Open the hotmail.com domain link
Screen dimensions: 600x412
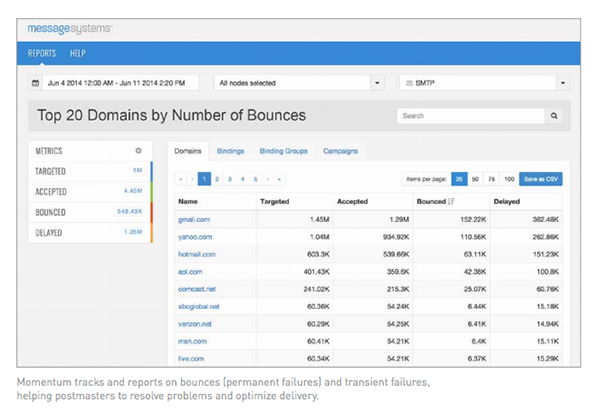(197, 254)
